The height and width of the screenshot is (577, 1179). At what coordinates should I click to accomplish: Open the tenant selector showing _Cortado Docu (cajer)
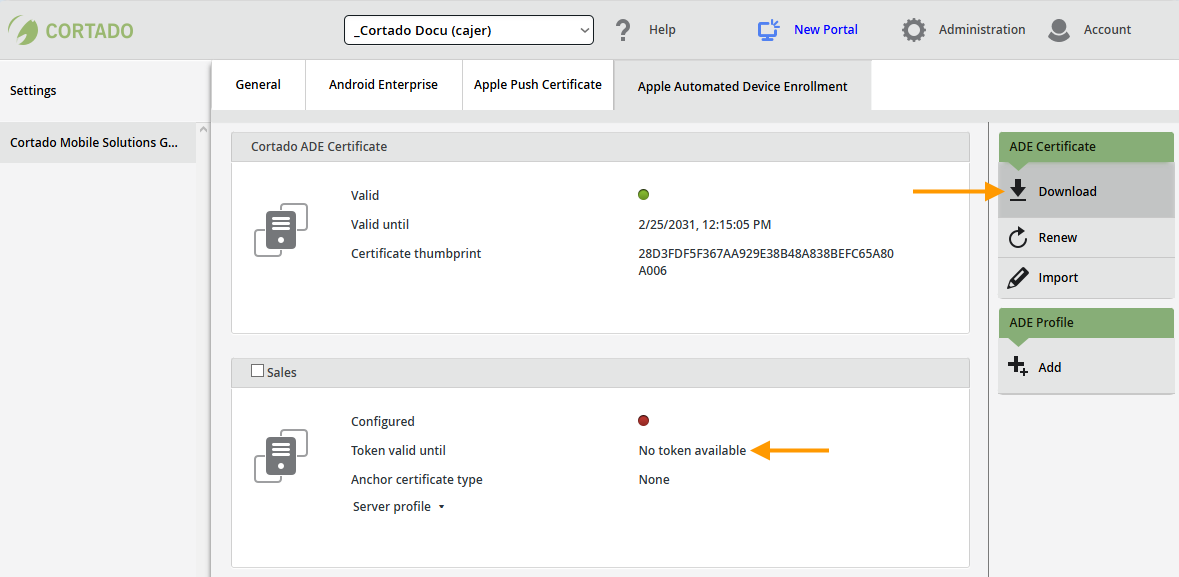(468, 30)
